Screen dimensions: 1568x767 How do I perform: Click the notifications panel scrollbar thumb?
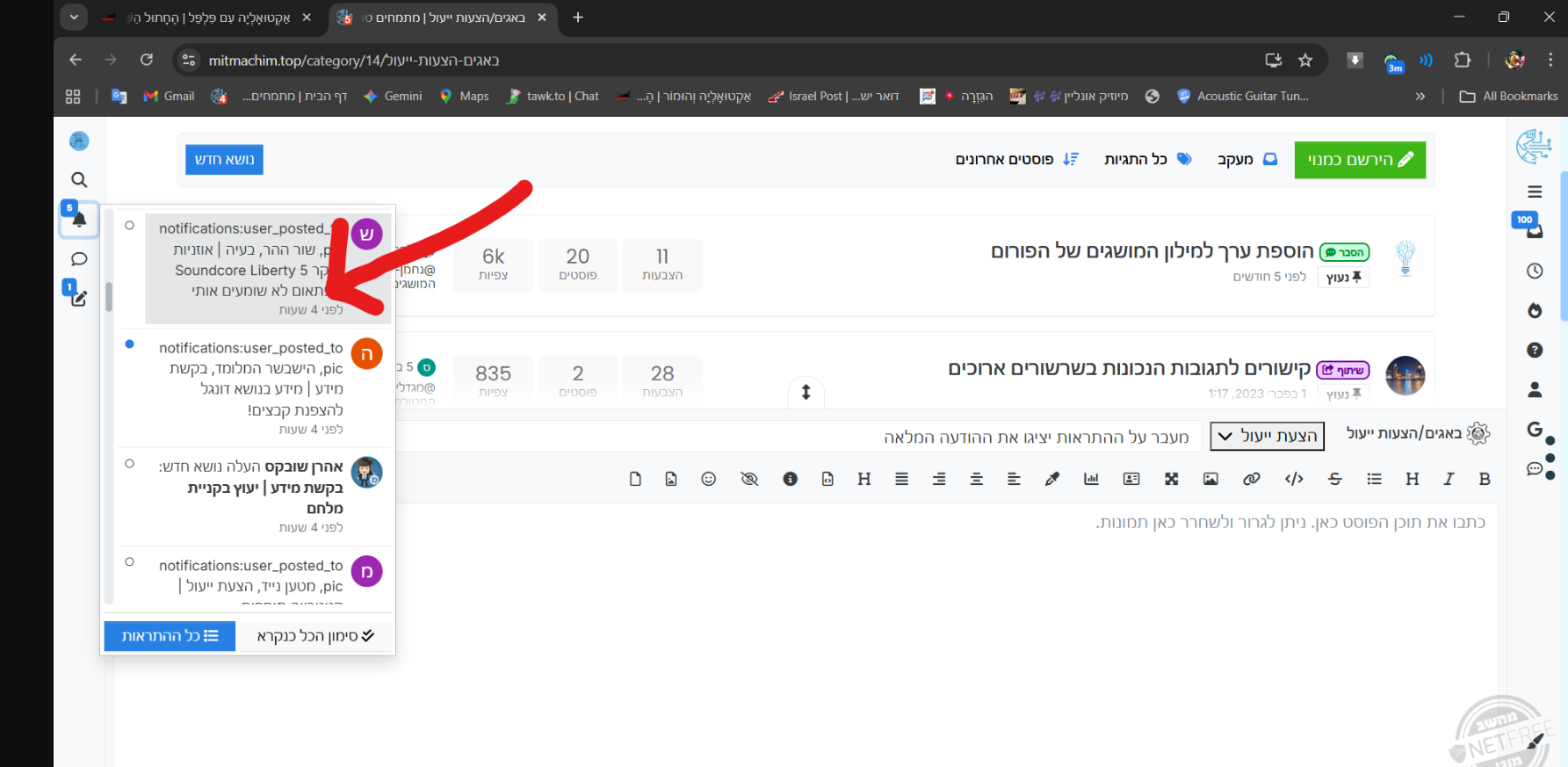click(109, 297)
